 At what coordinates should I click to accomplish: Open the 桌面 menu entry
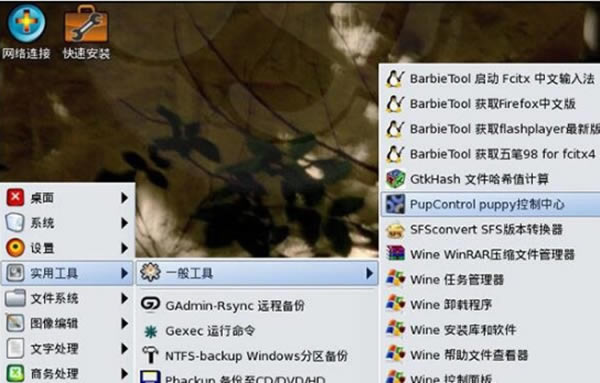[x=68, y=197]
